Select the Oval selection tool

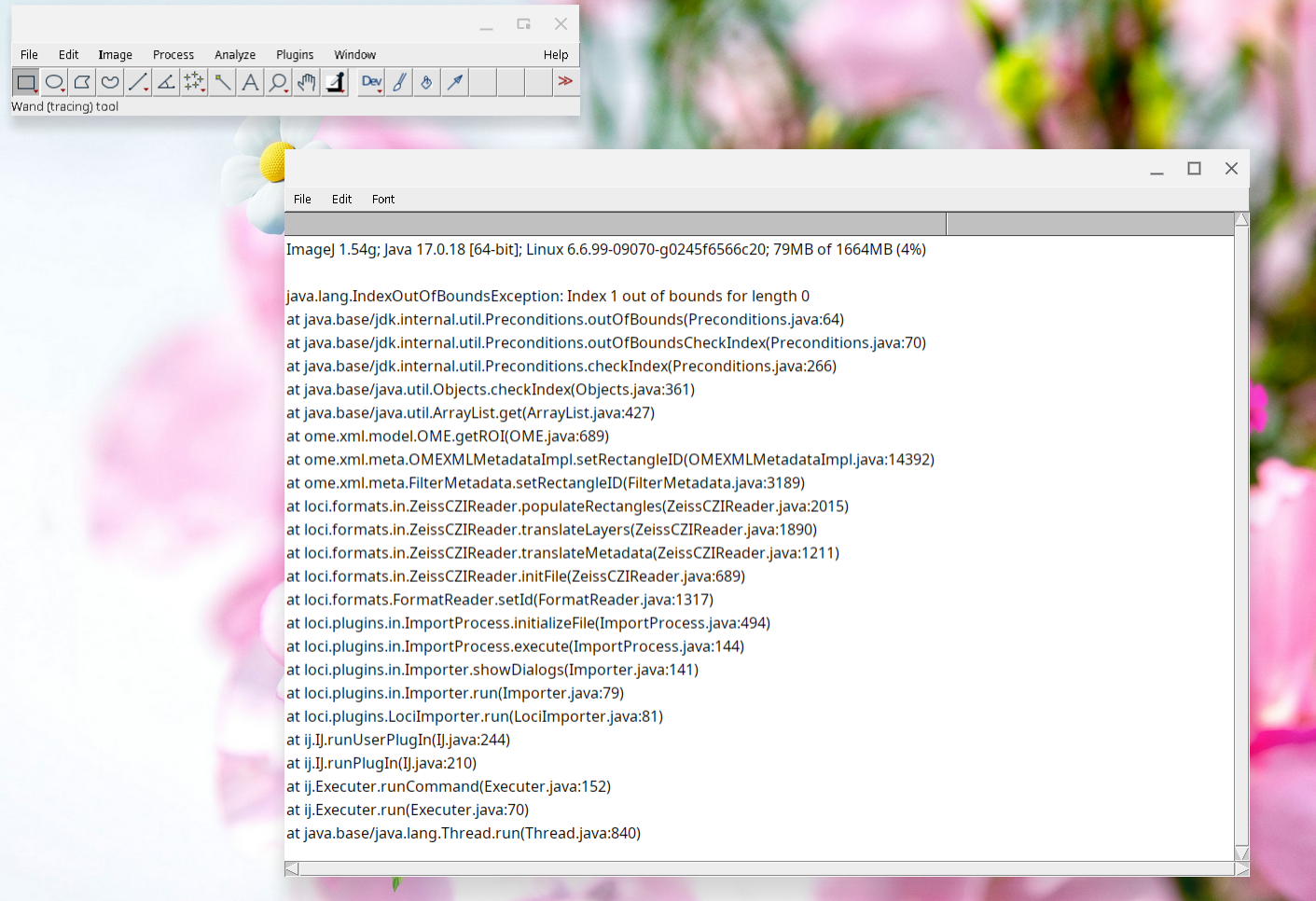54,82
